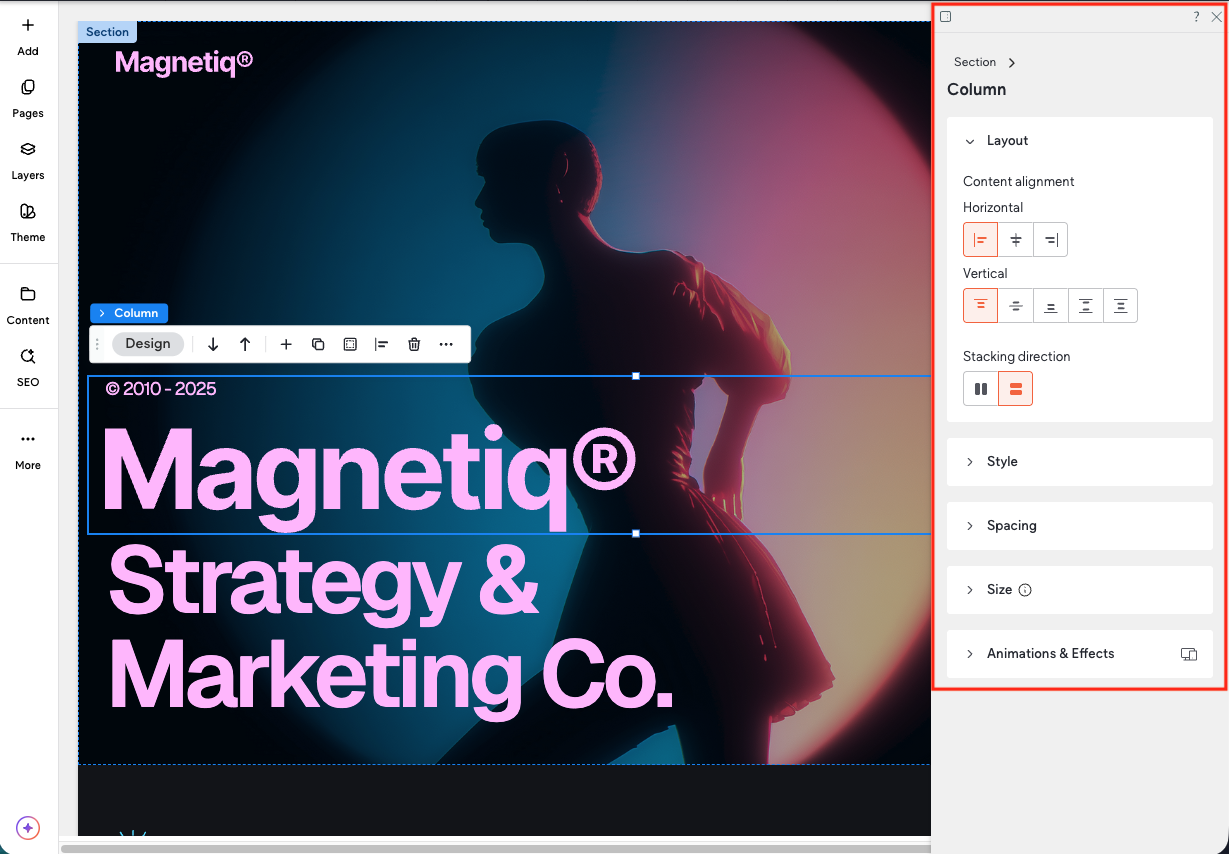The width and height of the screenshot is (1229, 854).
Task: Switch stacking direction to side-by-side
Action: click(x=980, y=388)
